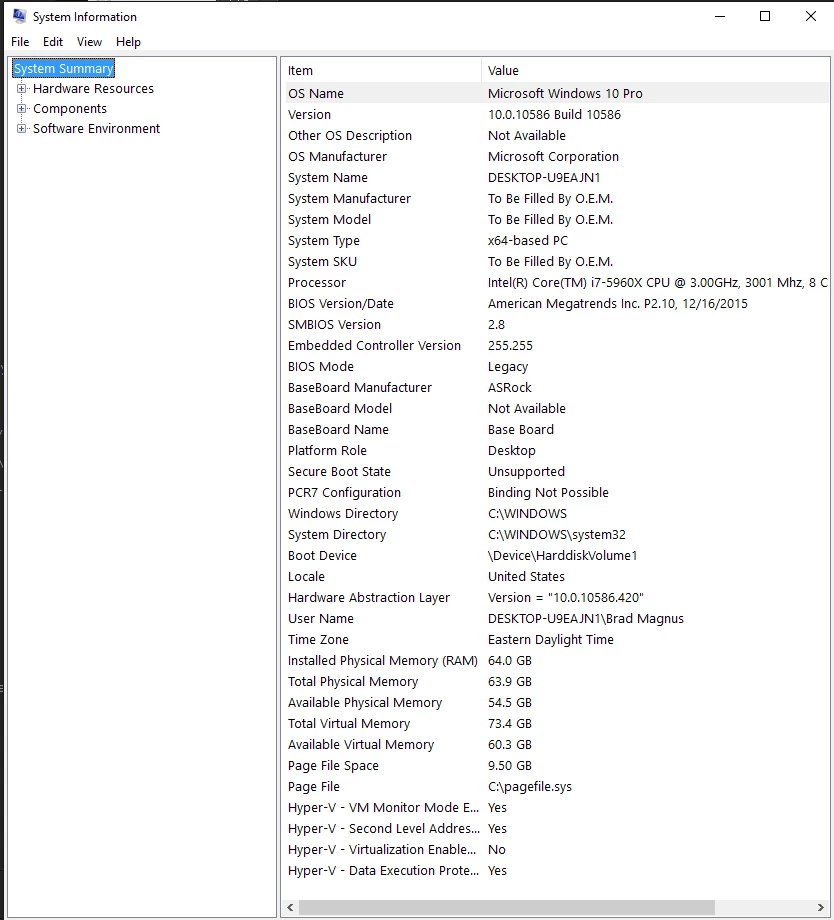Click the value DESKTOP-U9EAJN1

pyautogui.click(x=544, y=178)
